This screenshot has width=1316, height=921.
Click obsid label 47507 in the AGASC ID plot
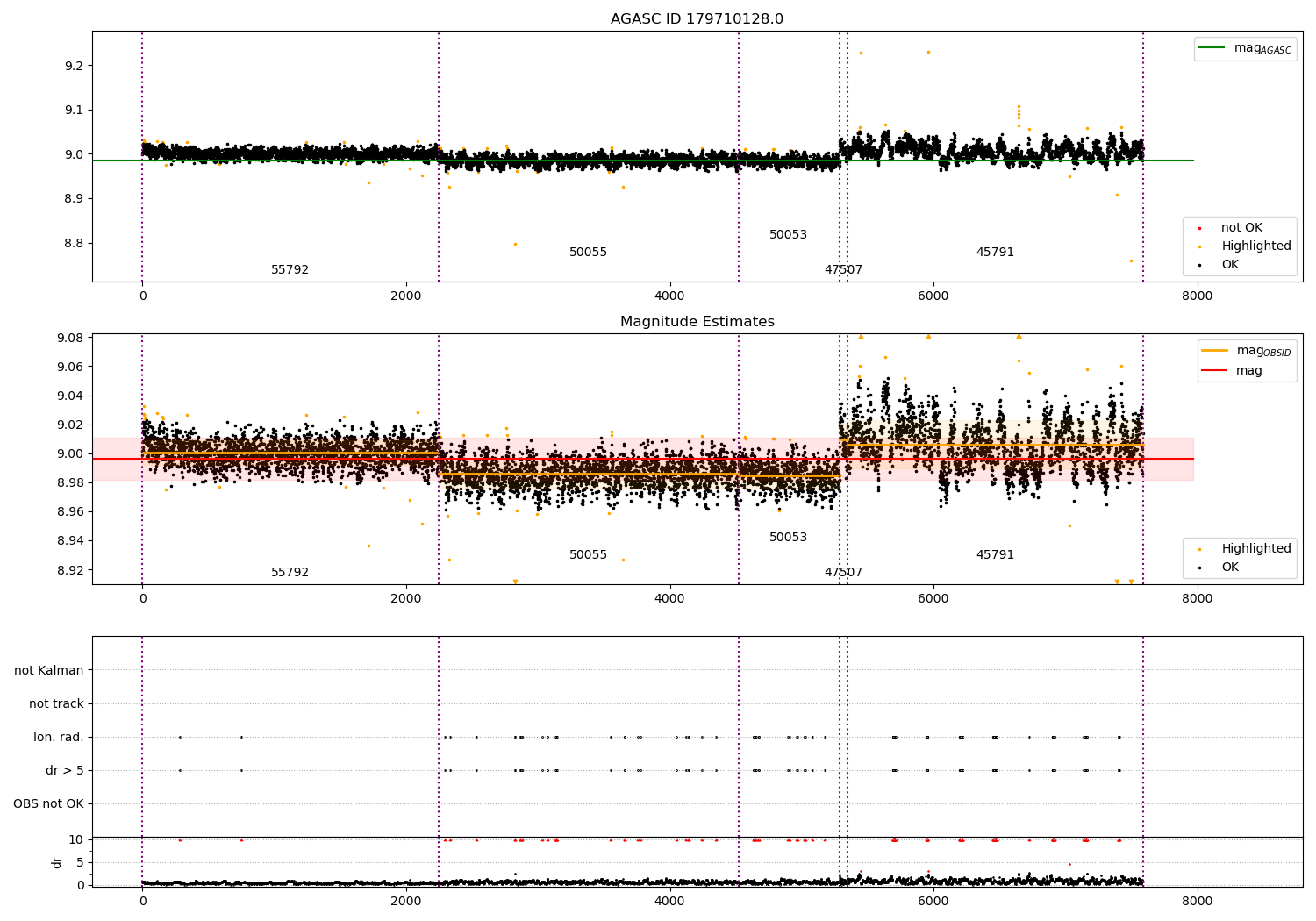843,270
